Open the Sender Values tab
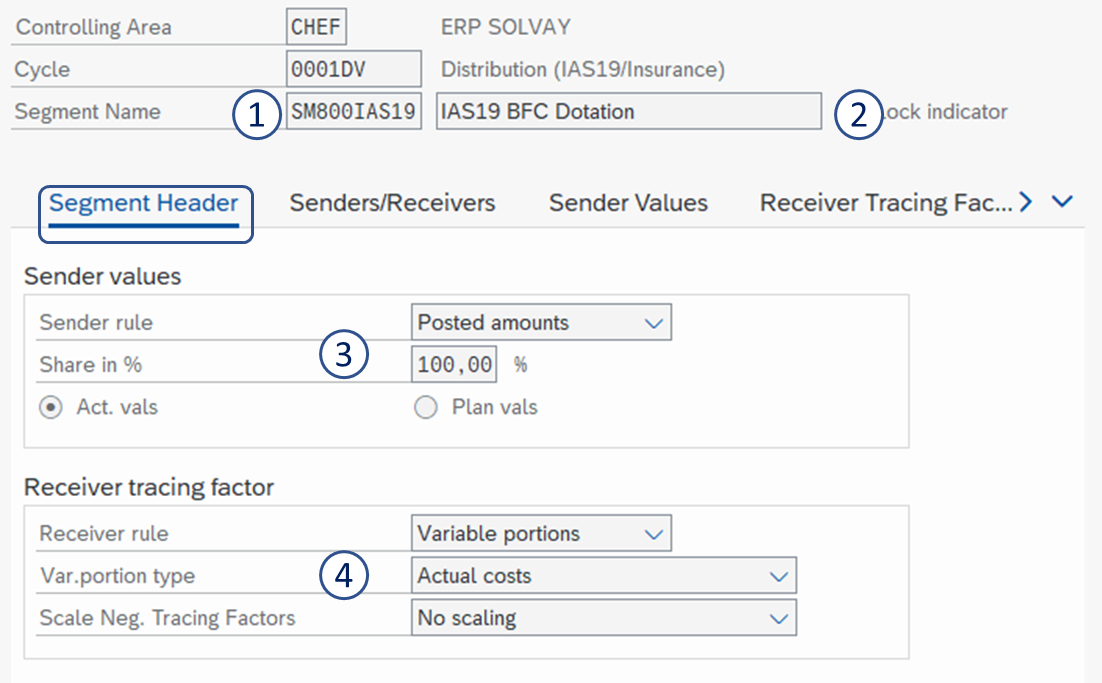Screen dimensions: 1102x683 628,203
